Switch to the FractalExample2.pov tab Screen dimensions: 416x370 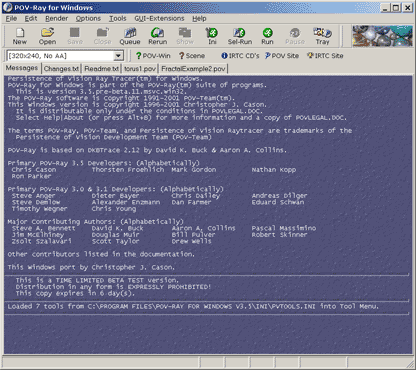[x=193, y=69]
